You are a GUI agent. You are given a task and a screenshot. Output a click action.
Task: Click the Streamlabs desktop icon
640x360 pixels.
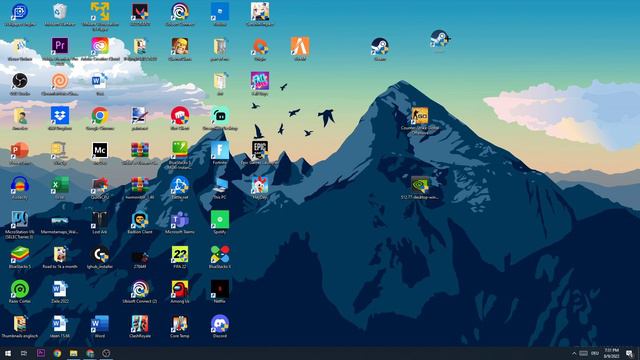220,116
